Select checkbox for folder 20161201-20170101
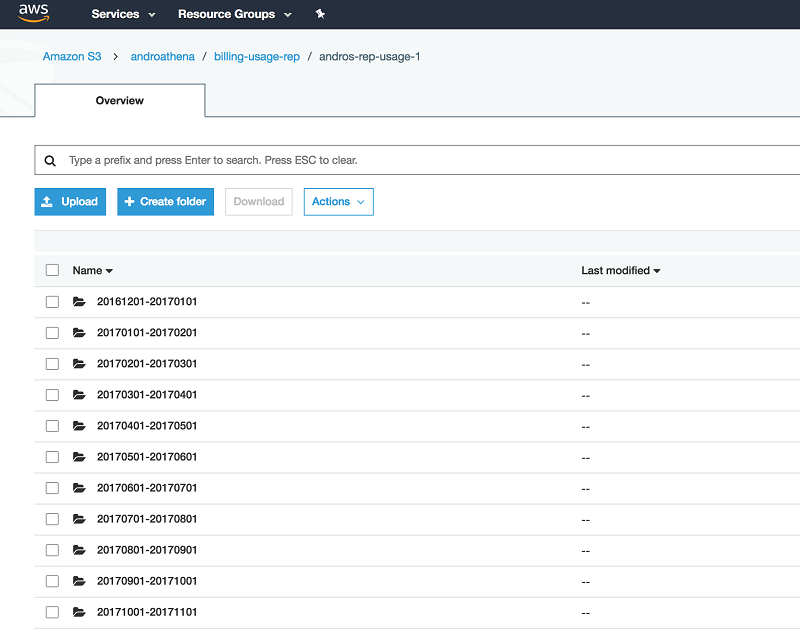 tap(52, 302)
